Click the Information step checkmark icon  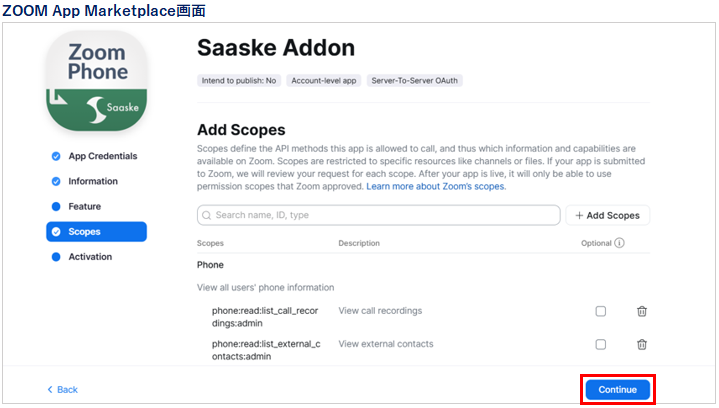click(56, 182)
